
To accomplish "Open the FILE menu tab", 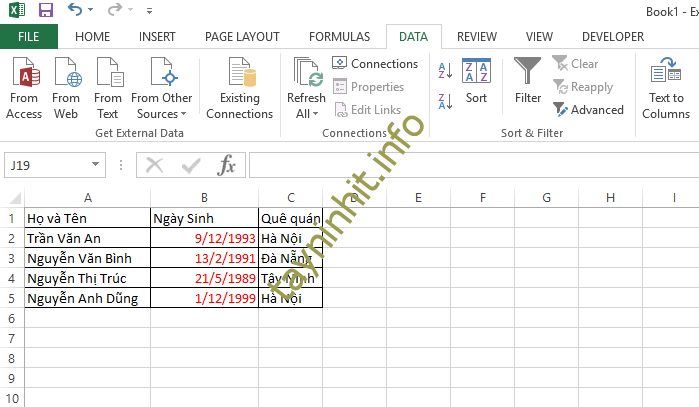I will 29,37.
